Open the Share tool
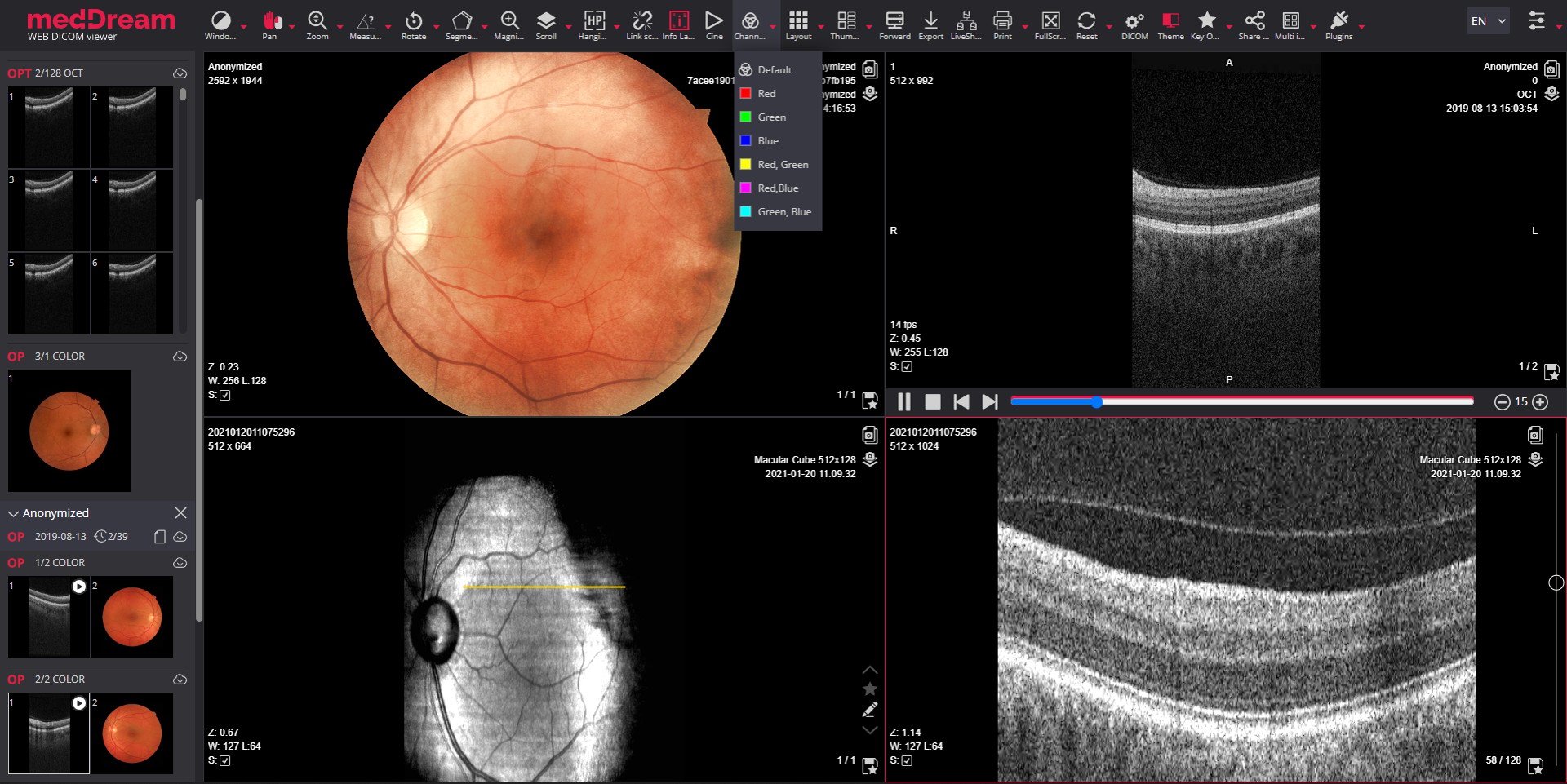The width and height of the screenshot is (1567, 784). (x=1254, y=24)
